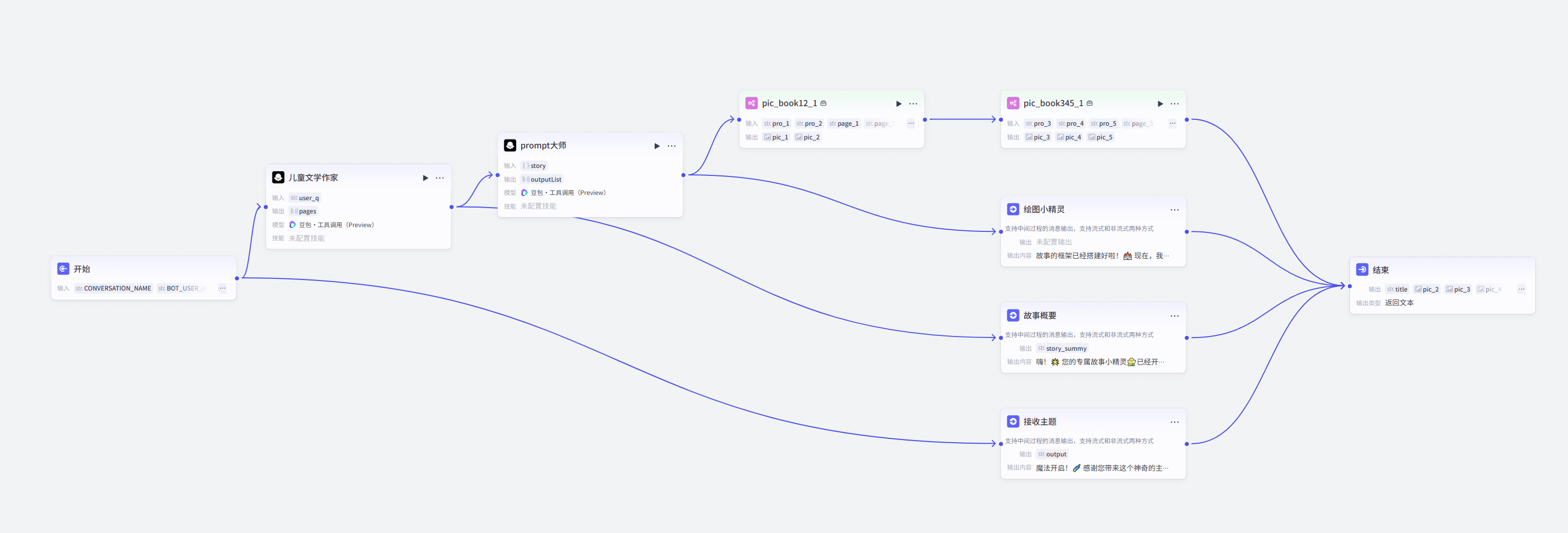Select the story input variable

click(534, 166)
